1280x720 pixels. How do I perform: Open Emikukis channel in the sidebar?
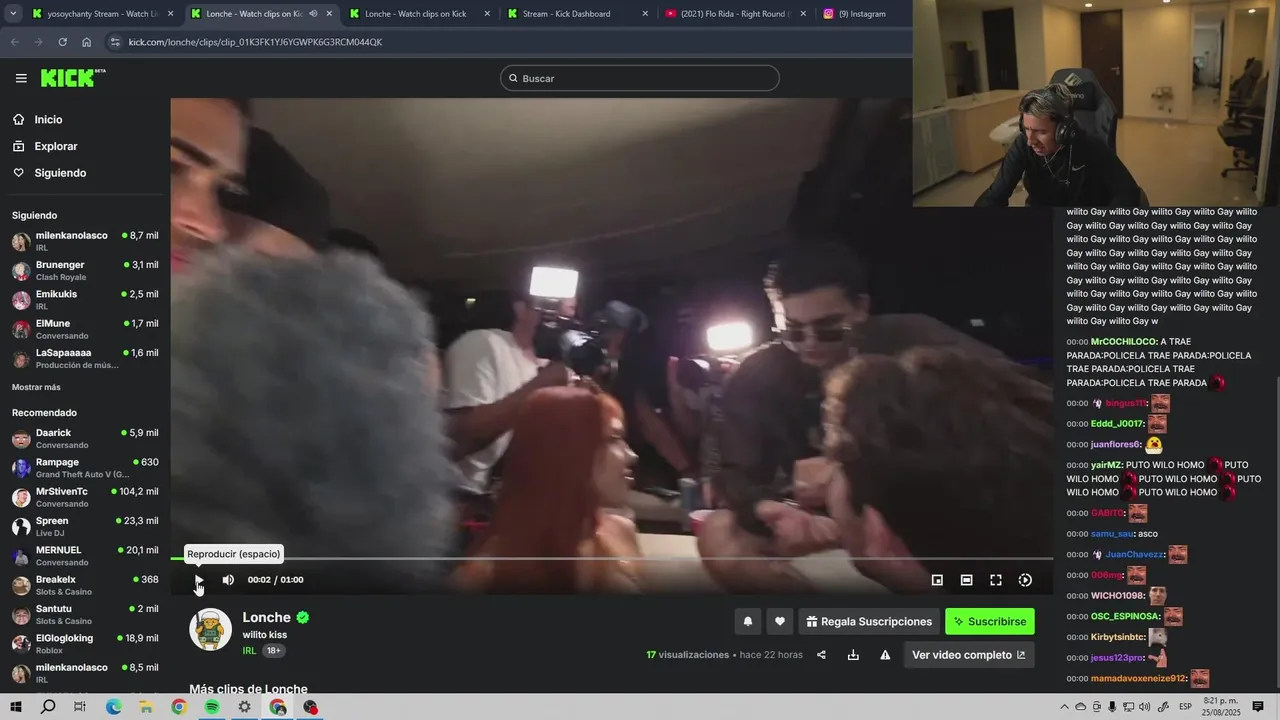tap(85, 300)
